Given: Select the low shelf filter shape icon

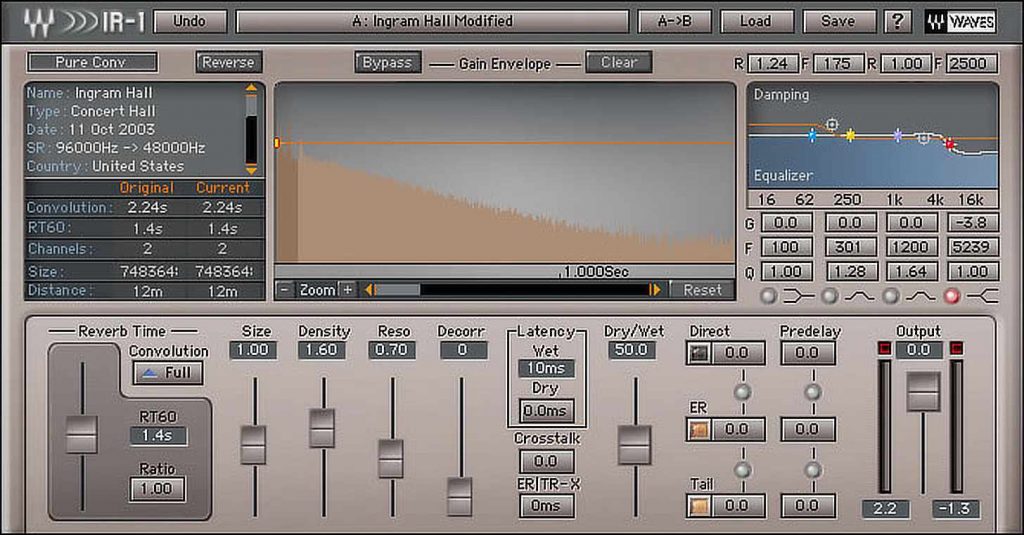Looking at the screenshot, I should click(x=798, y=297).
